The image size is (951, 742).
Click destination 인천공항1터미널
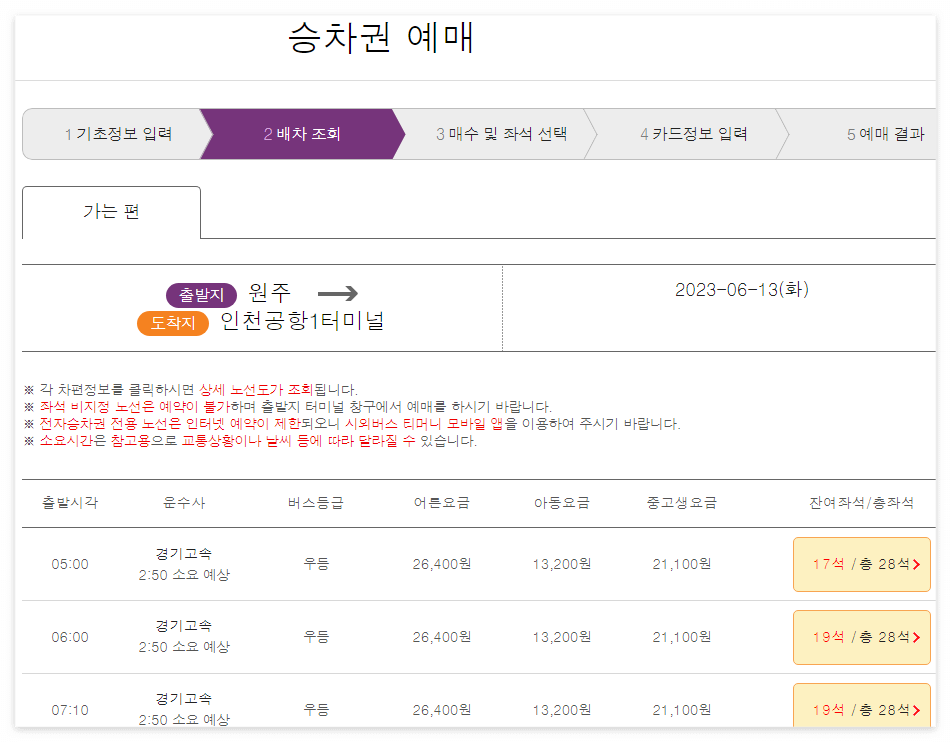pyautogui.click(x=302, y=321)
